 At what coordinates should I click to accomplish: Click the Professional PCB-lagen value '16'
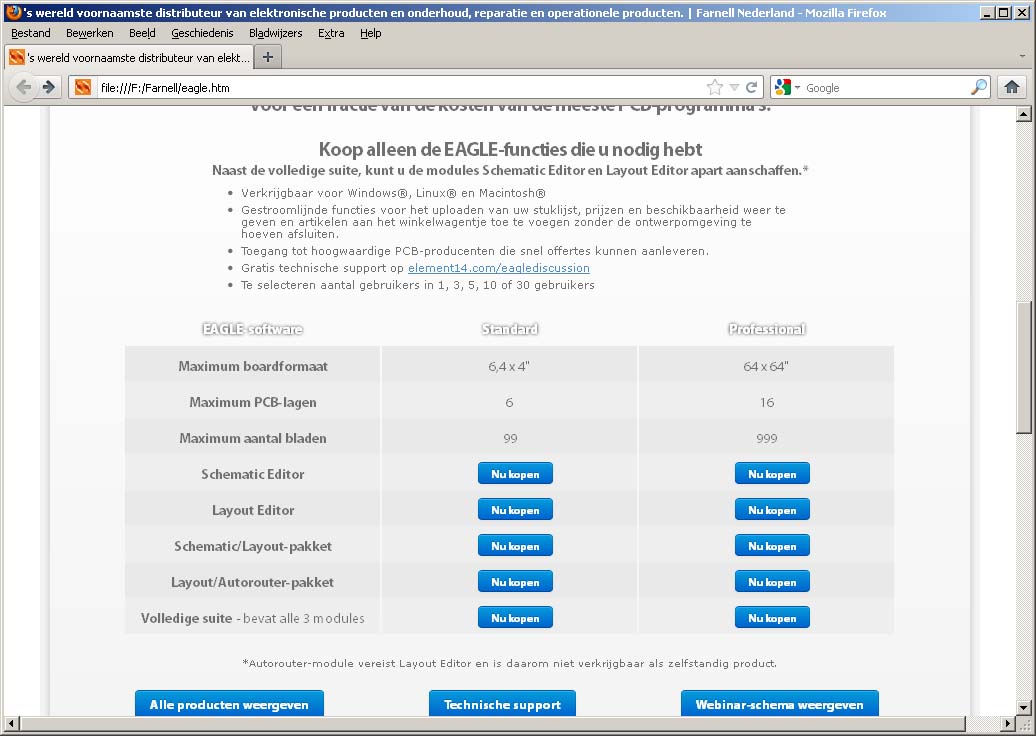pos(766,402)
